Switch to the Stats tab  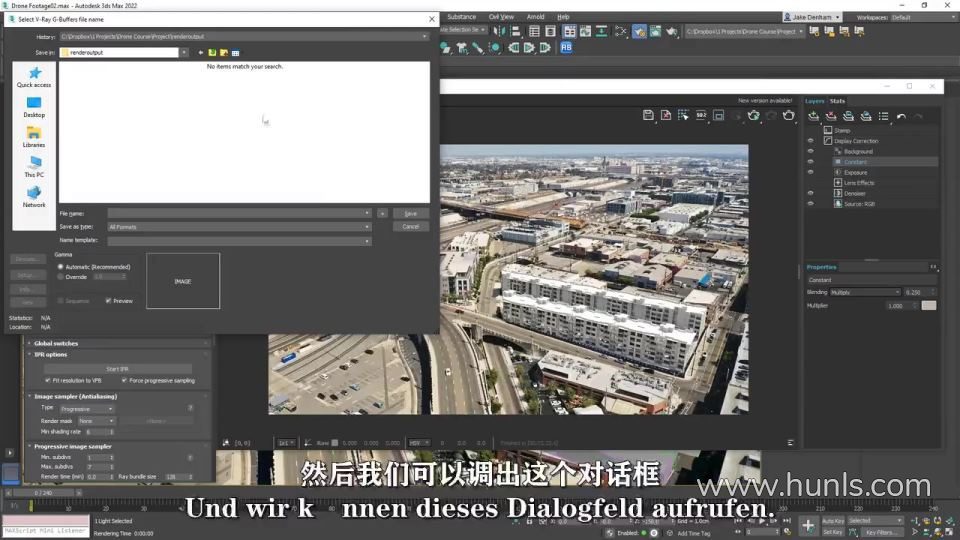pyautogui.click(x=837, y=101)
